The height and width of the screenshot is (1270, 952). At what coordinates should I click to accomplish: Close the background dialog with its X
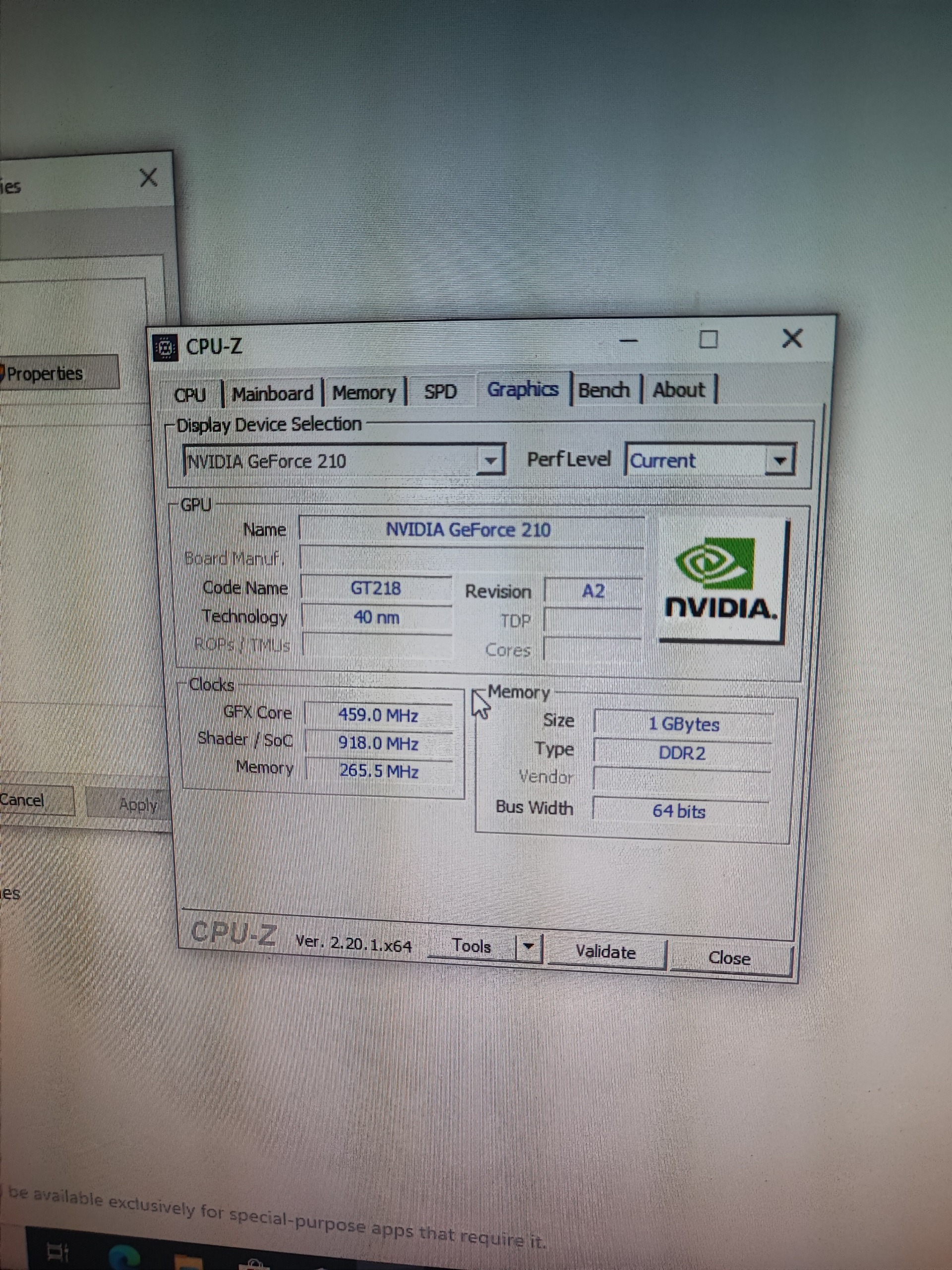148,178
